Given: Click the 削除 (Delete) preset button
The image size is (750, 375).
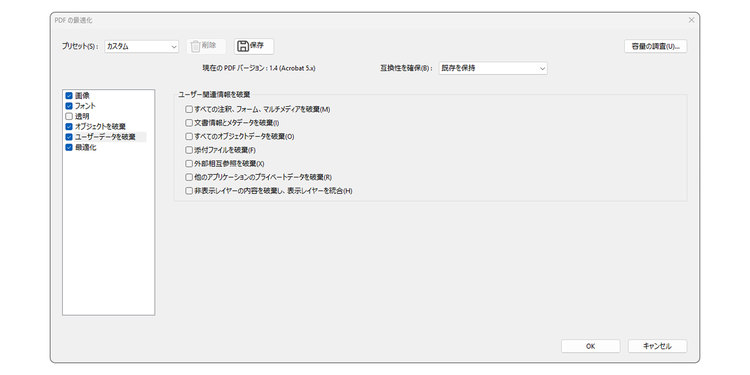Looking at the screenshot, I should [206, 46].
